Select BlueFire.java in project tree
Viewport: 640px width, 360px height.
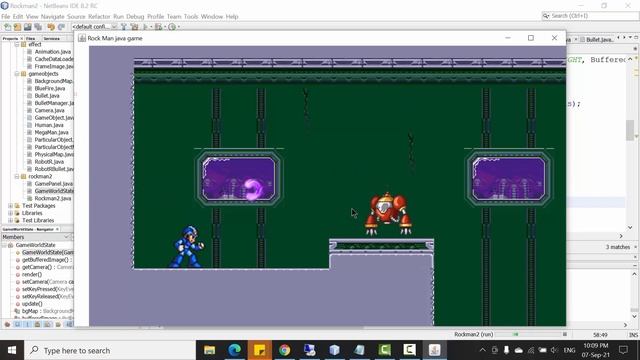(x=50, y=89)
